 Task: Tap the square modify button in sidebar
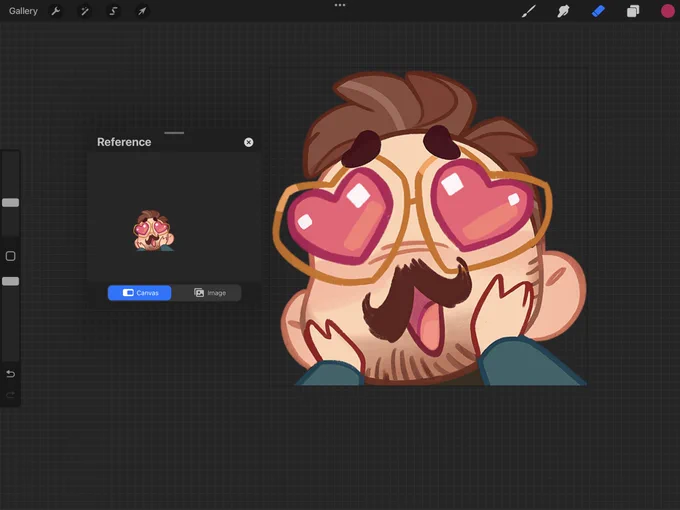pyautogui.click(x=10, y=256)
